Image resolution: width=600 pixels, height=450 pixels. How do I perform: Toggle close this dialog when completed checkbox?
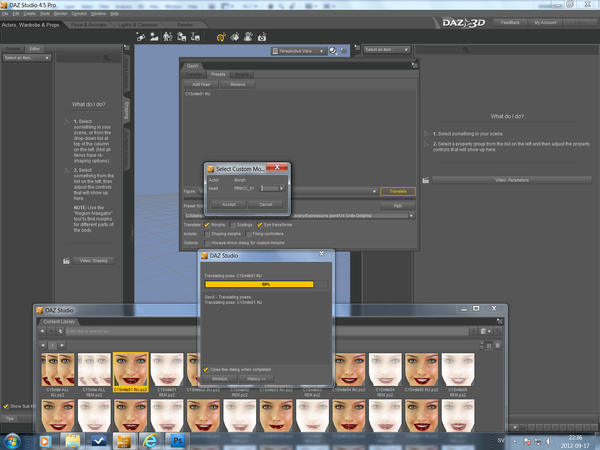click(x=205, y=370)
